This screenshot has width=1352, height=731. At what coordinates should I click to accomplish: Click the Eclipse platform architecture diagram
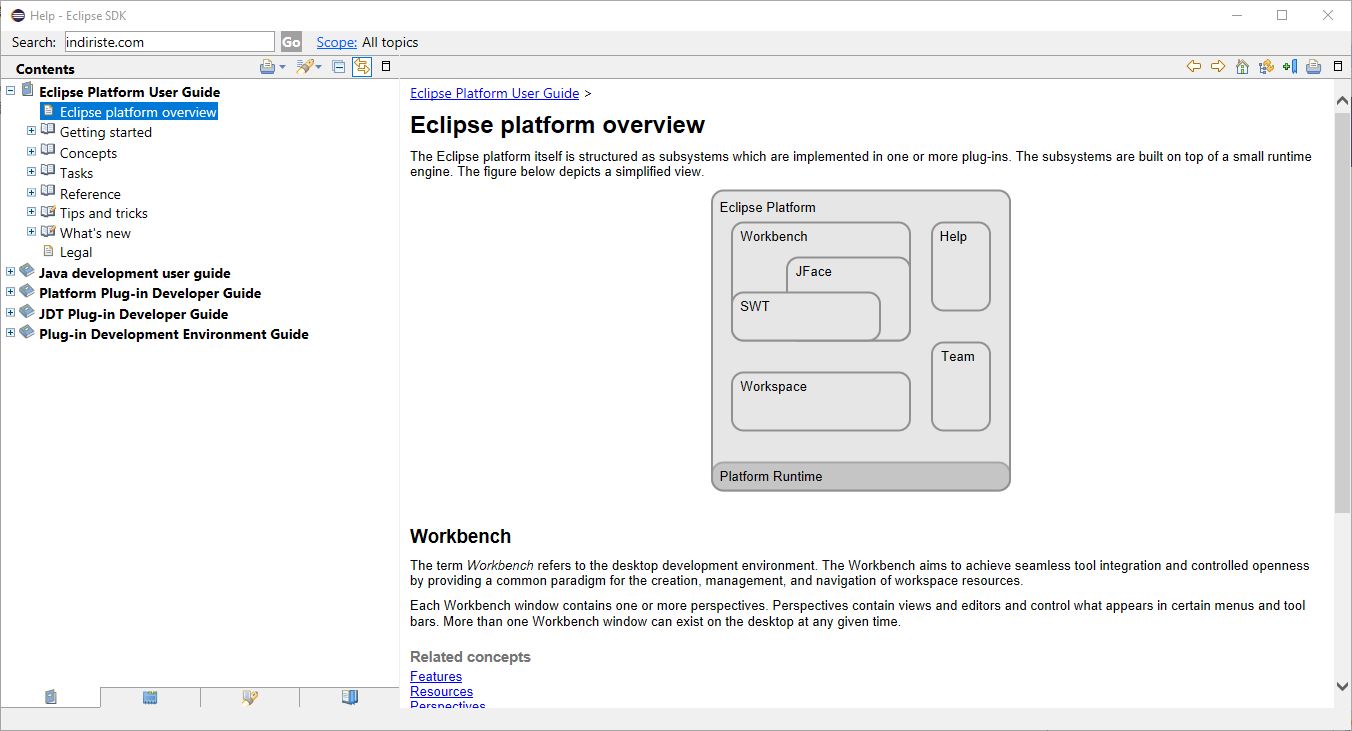[861, 341]
